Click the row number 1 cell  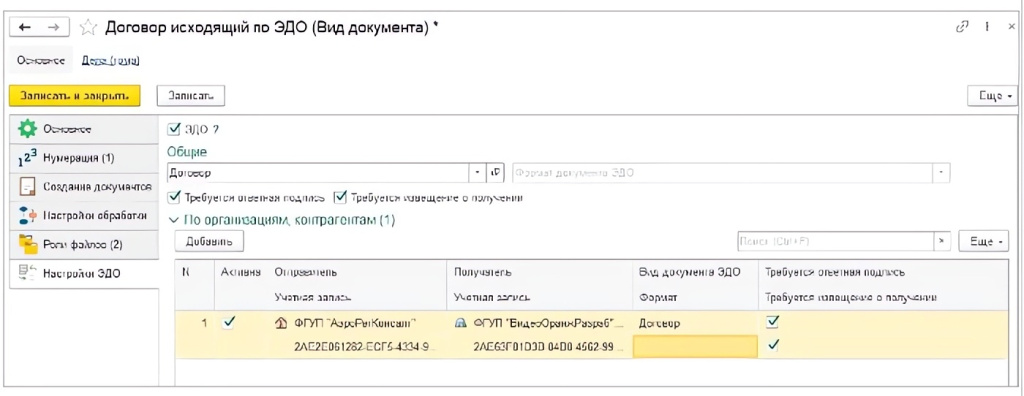pos(203,322)
